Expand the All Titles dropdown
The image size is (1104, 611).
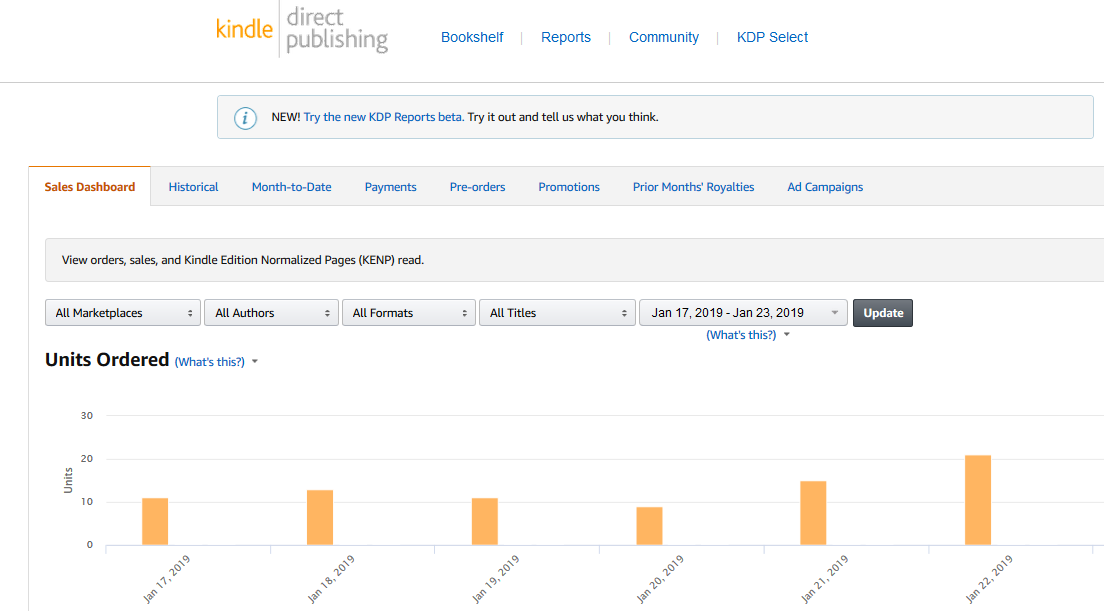[x=558, y=313]
